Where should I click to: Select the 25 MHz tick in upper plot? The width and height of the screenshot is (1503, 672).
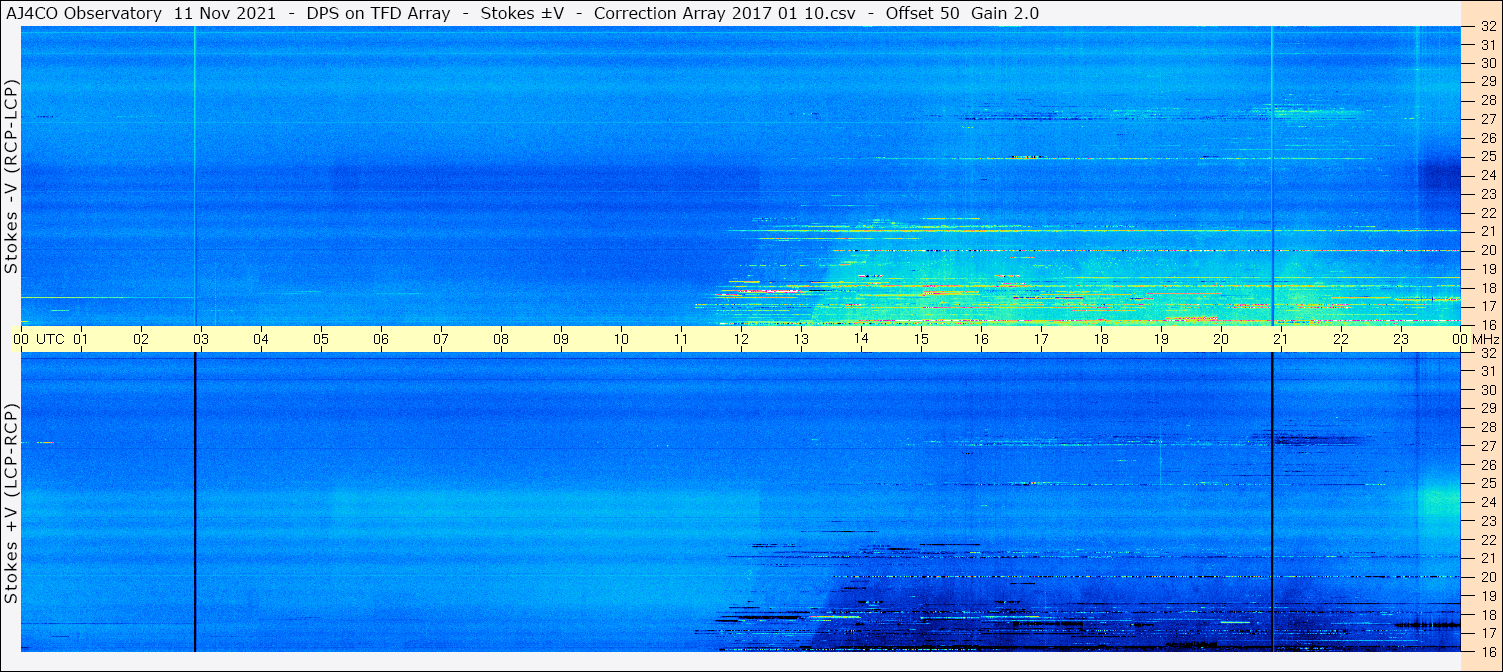click(1487, 157)
